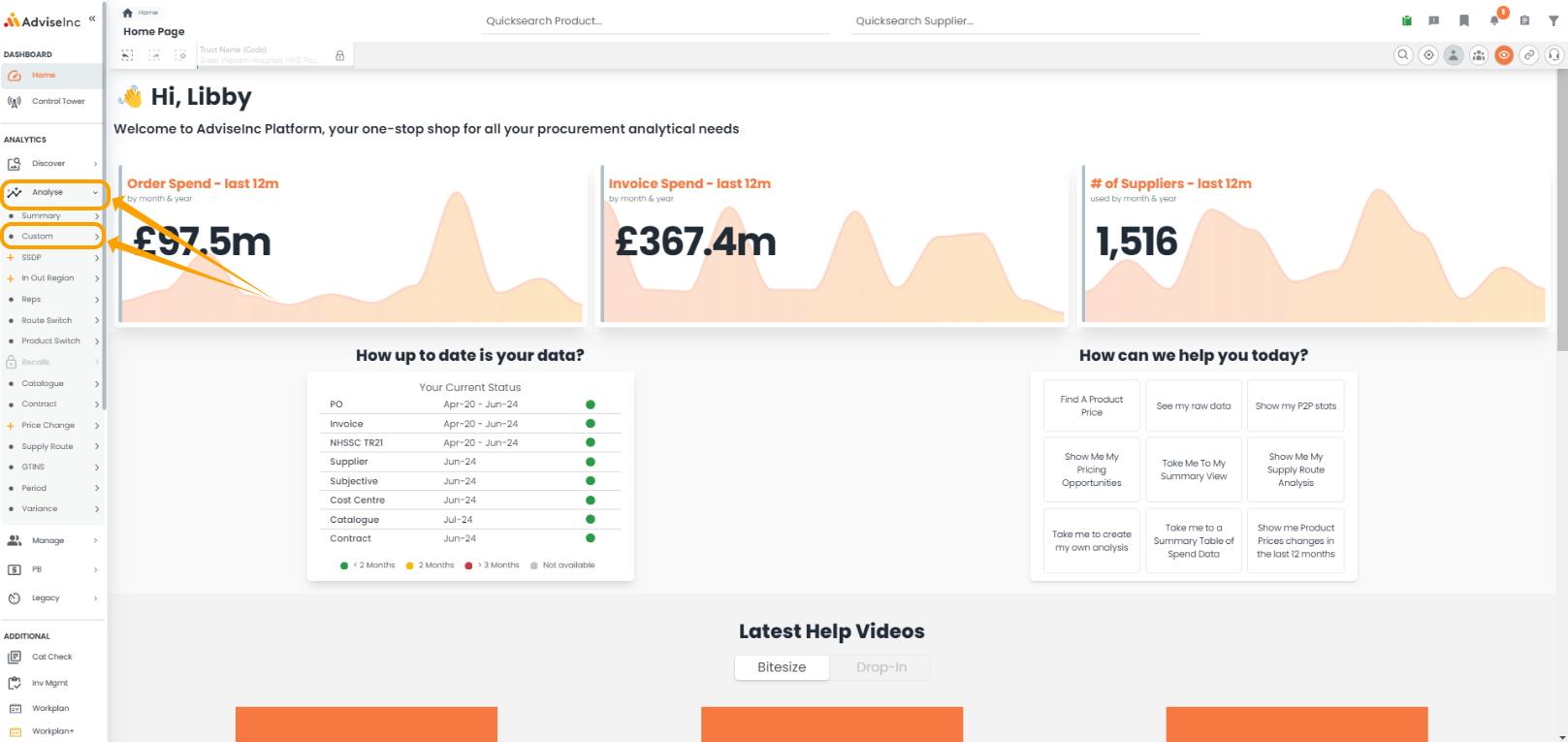The width and height of the screenshot is (1568, 742).
Task: Click the Quicksearch Product field
Action: click(x=656, y=21)
